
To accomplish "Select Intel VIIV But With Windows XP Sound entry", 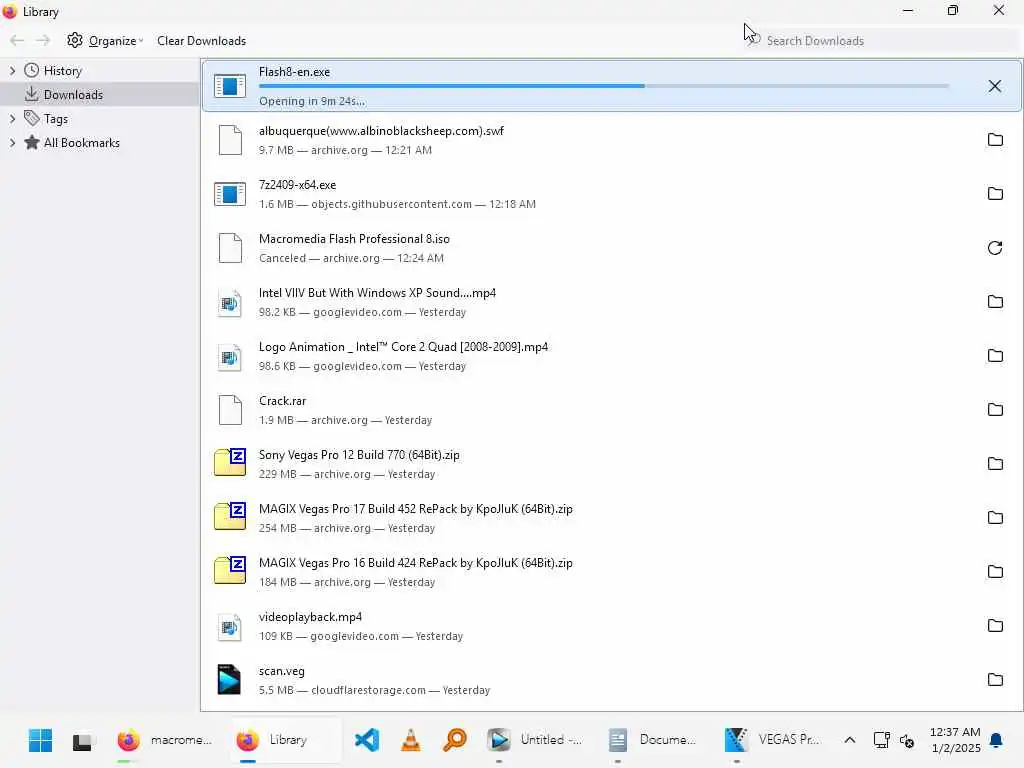I will point(611,302).
